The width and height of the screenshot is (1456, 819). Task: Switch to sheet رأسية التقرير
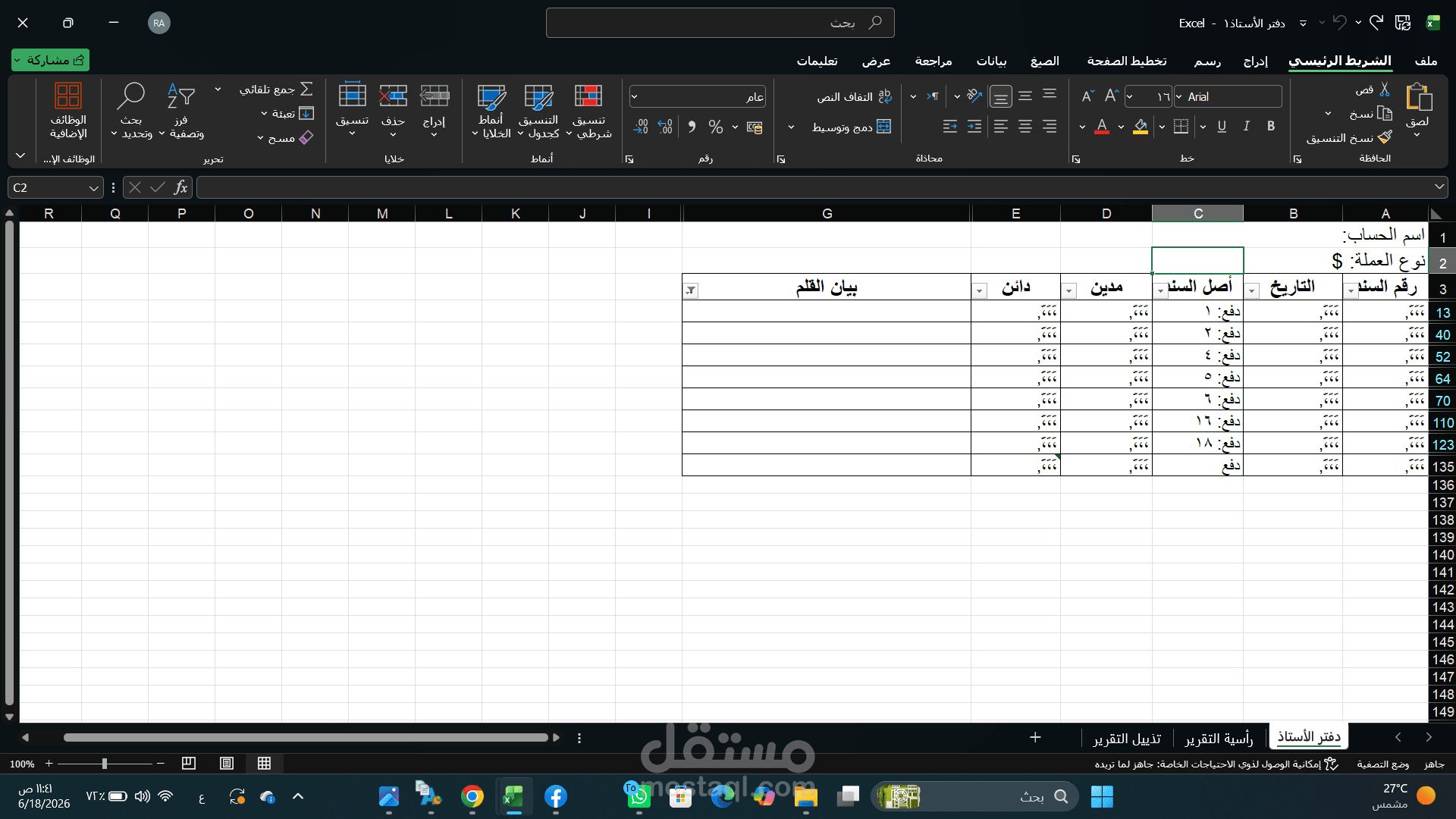click(1219, 738)
